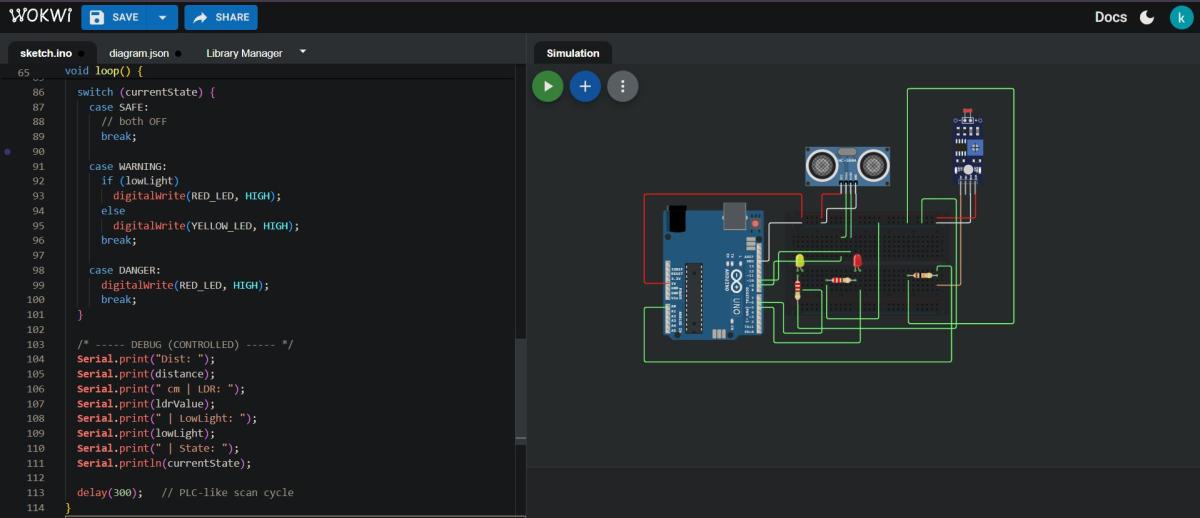Expand the Save dropdown arrow
Screen dimensions: 1200x518
pyautogui.click(x=163, y=17)
